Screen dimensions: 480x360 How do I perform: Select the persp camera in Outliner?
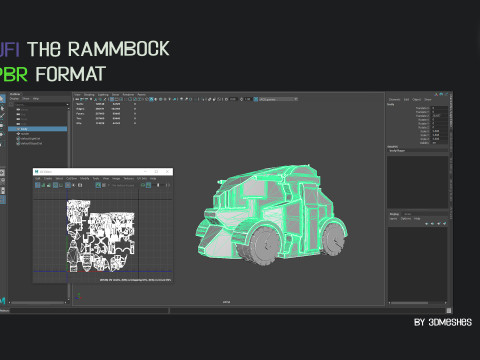click(x=23, y=110)
